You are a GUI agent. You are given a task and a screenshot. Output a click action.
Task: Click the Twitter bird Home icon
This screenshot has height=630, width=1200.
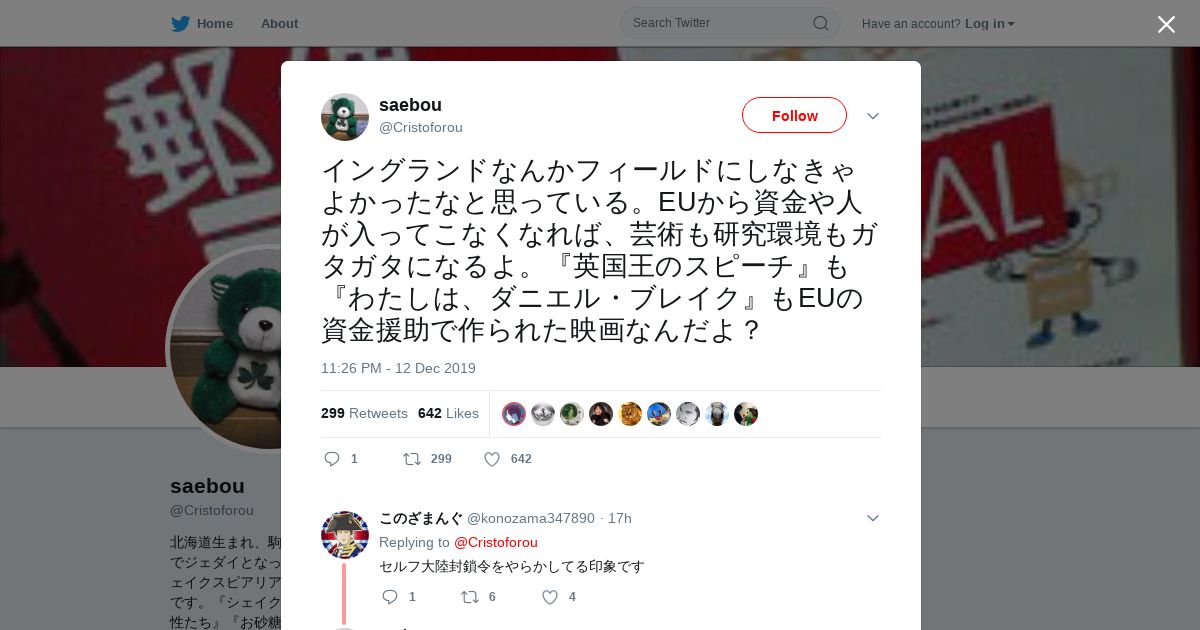coord(180,24)
